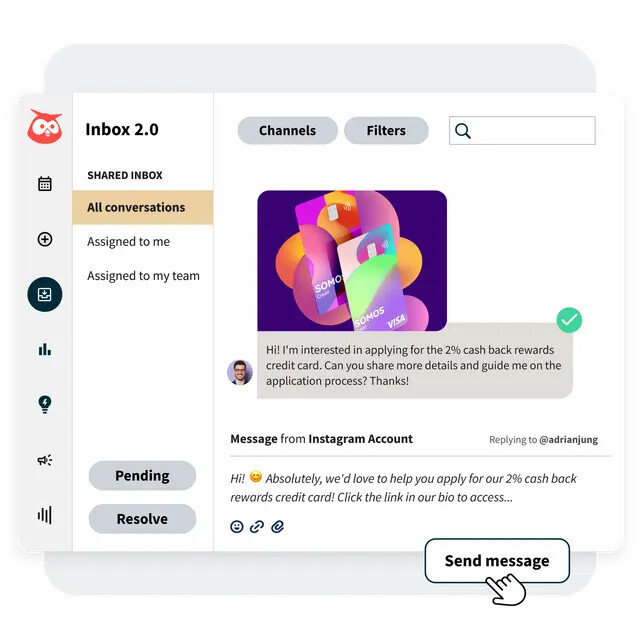
Task: Click the Resolve button
Action: [142, 519]
